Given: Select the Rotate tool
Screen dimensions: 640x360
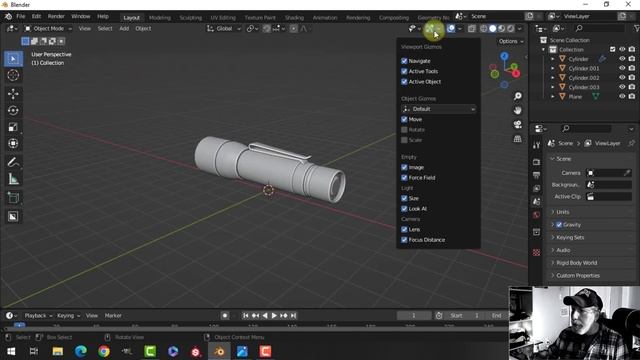Looking at the screenshot, I should click(x=13, y=111).
